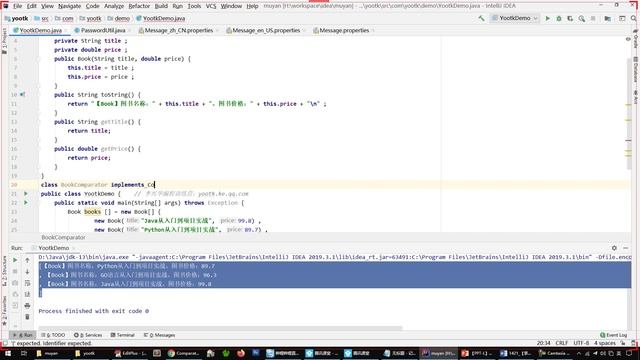The height and width of the screenshot is (360, 640).
Task: Open the Terminal tool window
Action: point(122,335)
